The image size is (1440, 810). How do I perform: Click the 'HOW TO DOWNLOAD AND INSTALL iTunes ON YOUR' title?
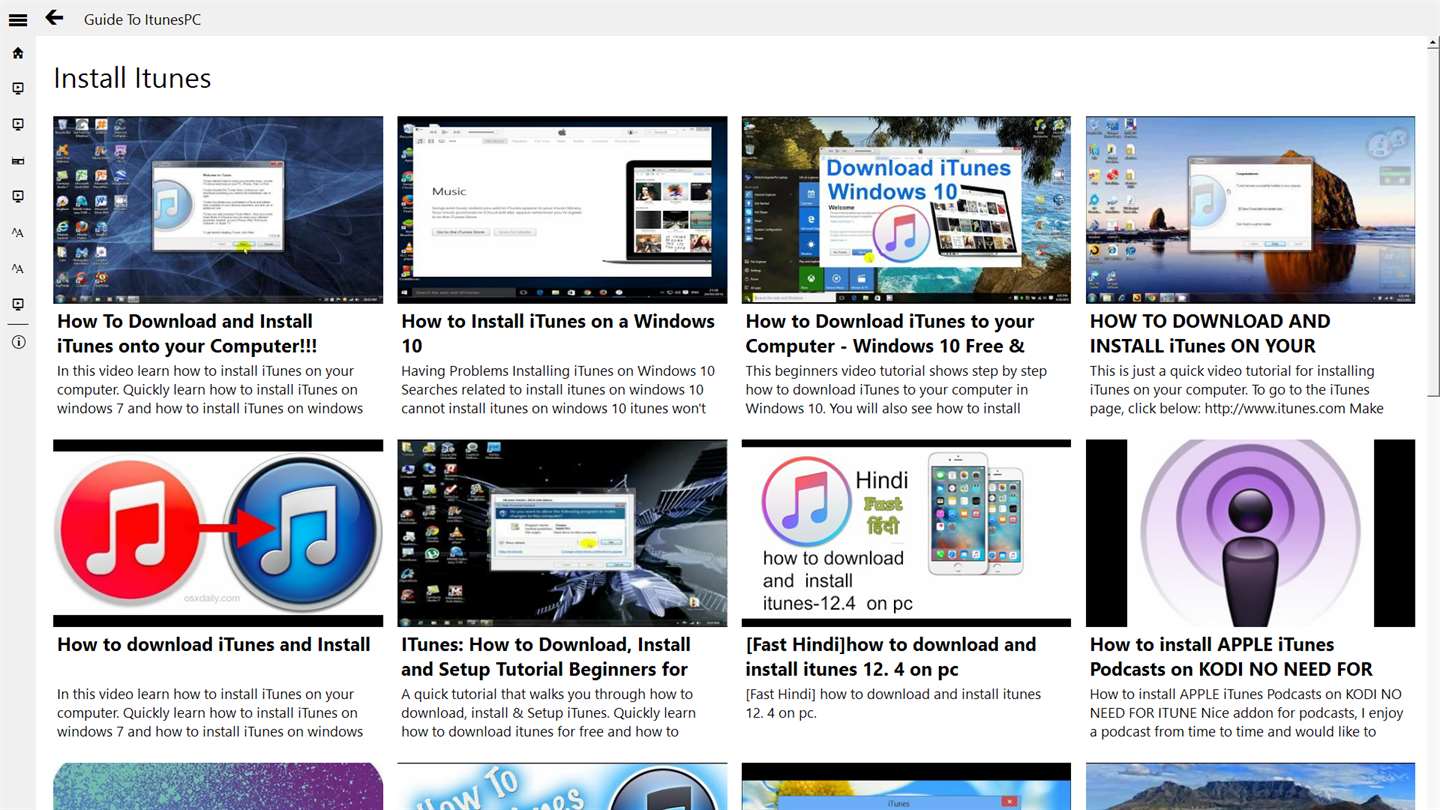click(1210, 334)
